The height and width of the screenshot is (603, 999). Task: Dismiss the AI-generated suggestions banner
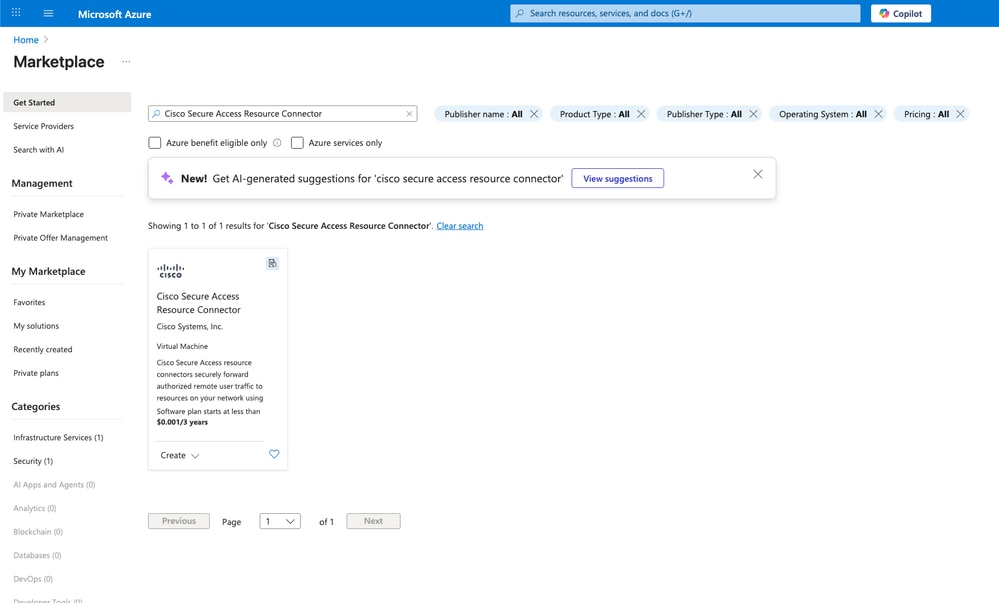coord(757,175)
